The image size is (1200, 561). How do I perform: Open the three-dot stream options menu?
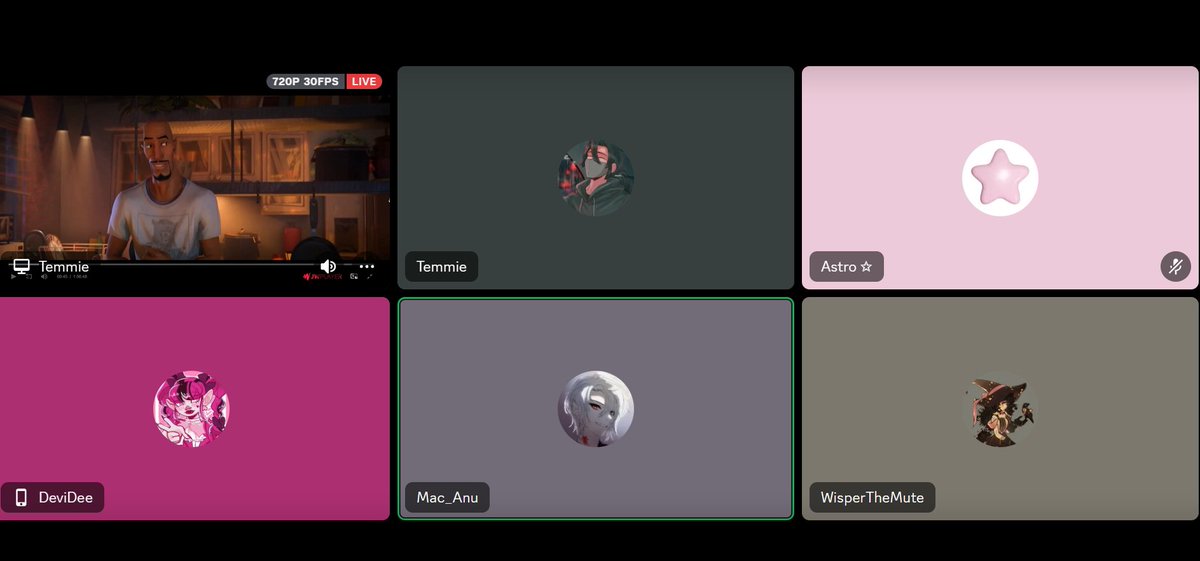coord(367,266)
